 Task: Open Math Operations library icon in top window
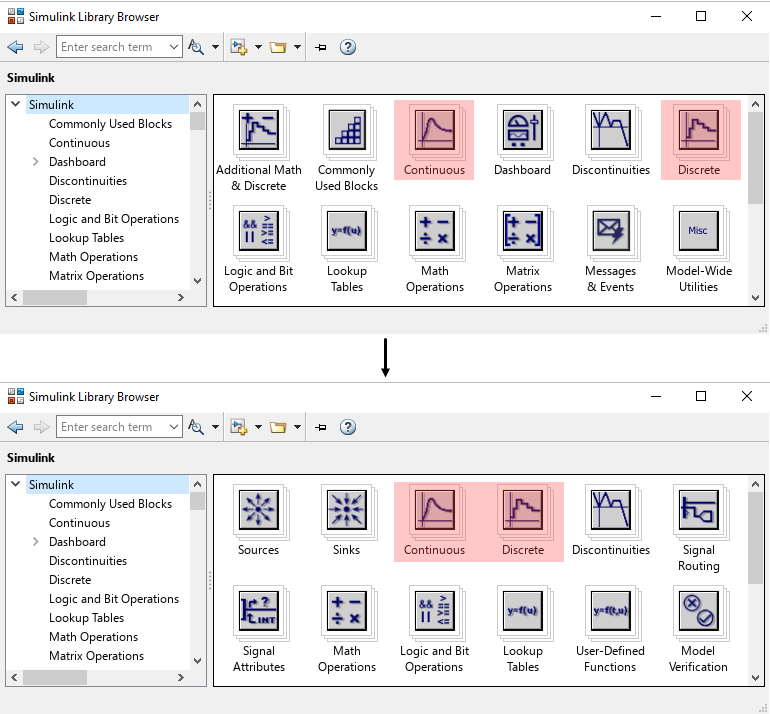[x=435, y=232]
